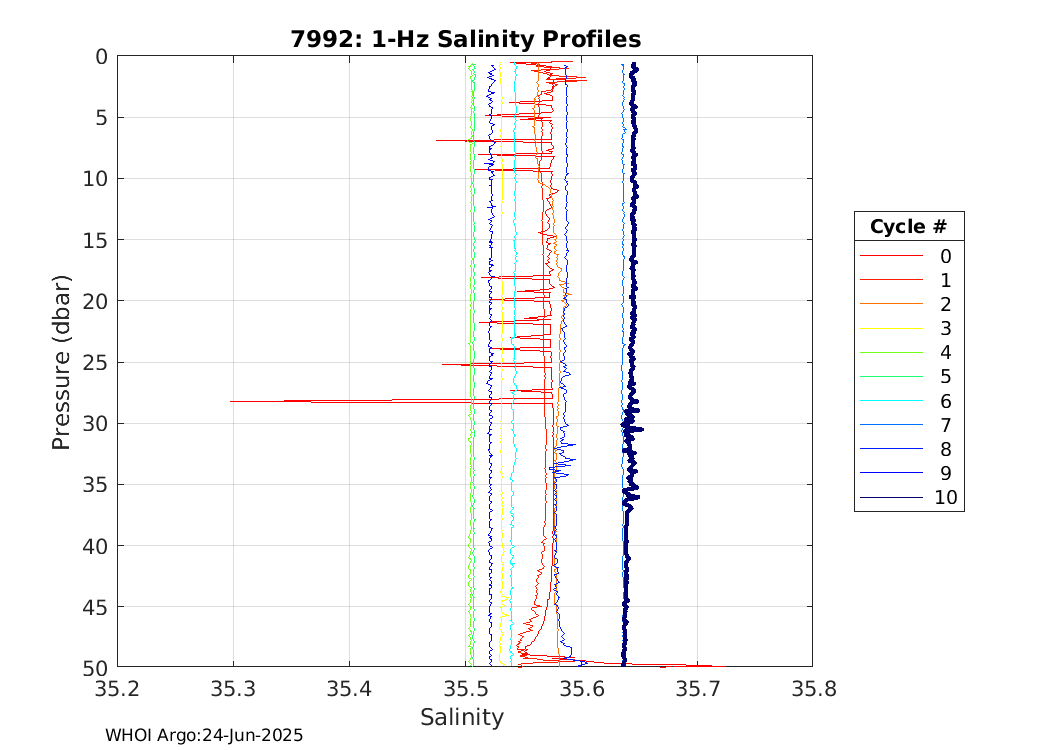Viewport: 1050px width, 750px height.
Task: Click the 'Cycle #' legend title
Action: tap(908, 226)
